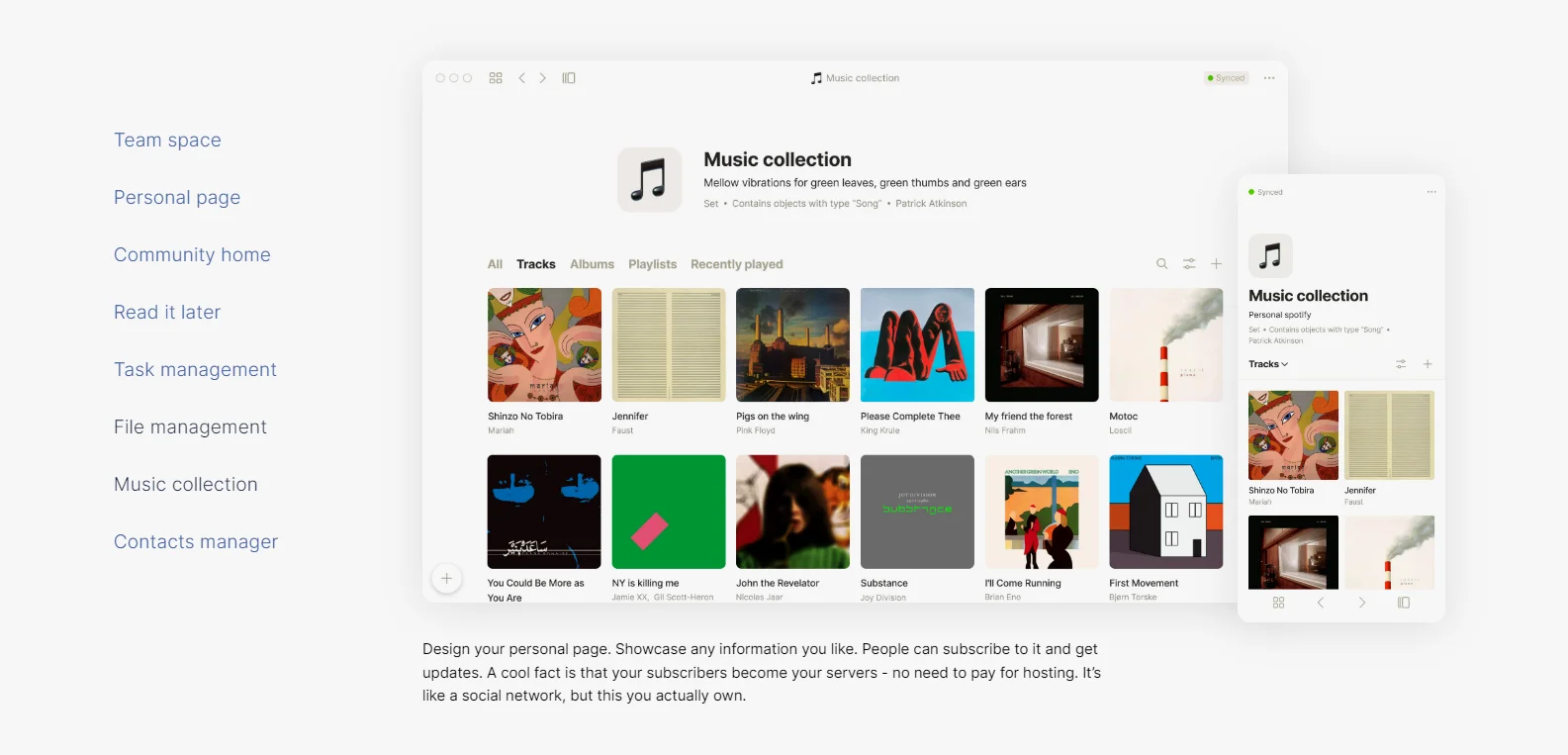Open the Personal page link

[x=177, y=198]
